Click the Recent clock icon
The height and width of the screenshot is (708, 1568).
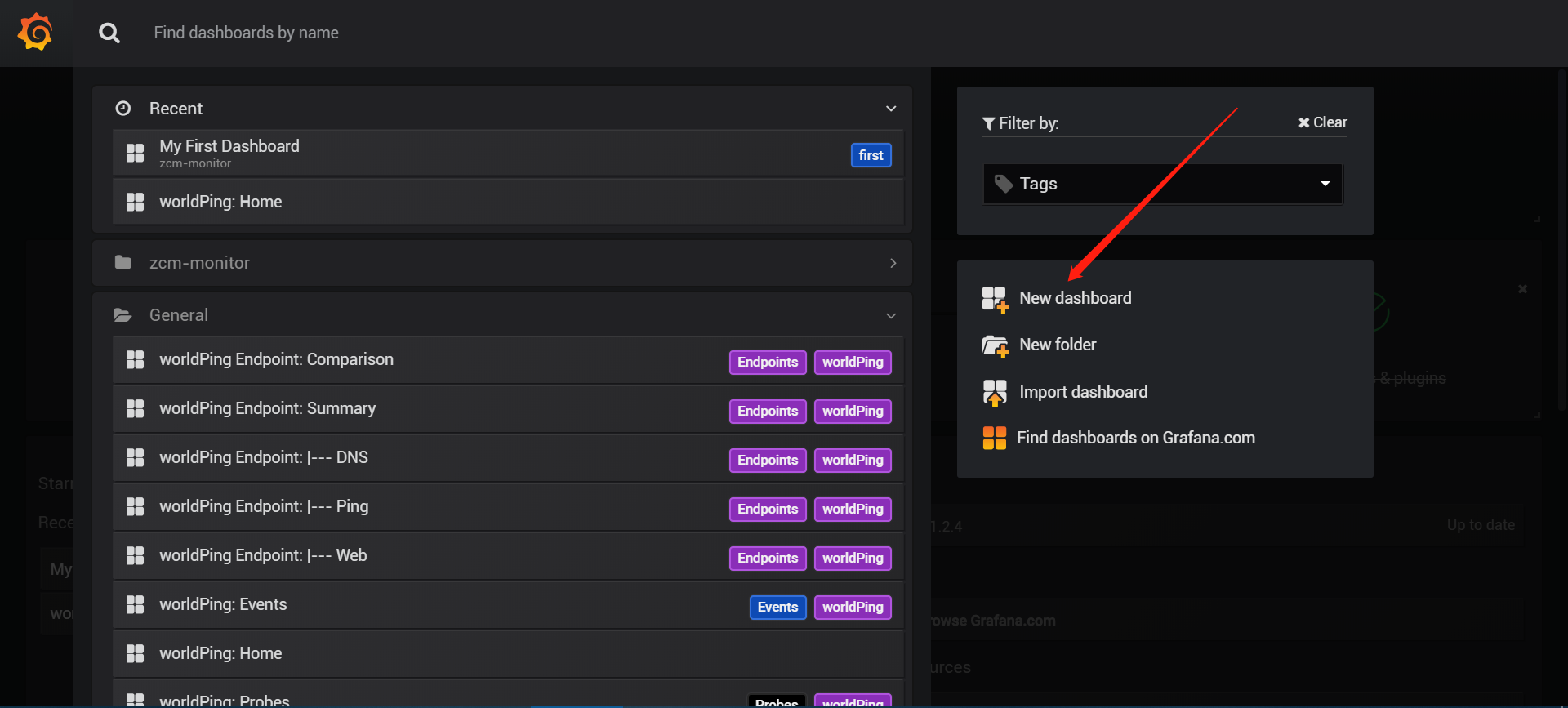[x=123, y=108]
